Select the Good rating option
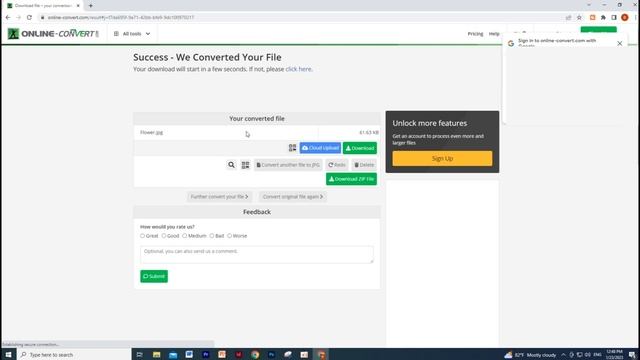Screen dimensions: 640x360 [164, 236]
